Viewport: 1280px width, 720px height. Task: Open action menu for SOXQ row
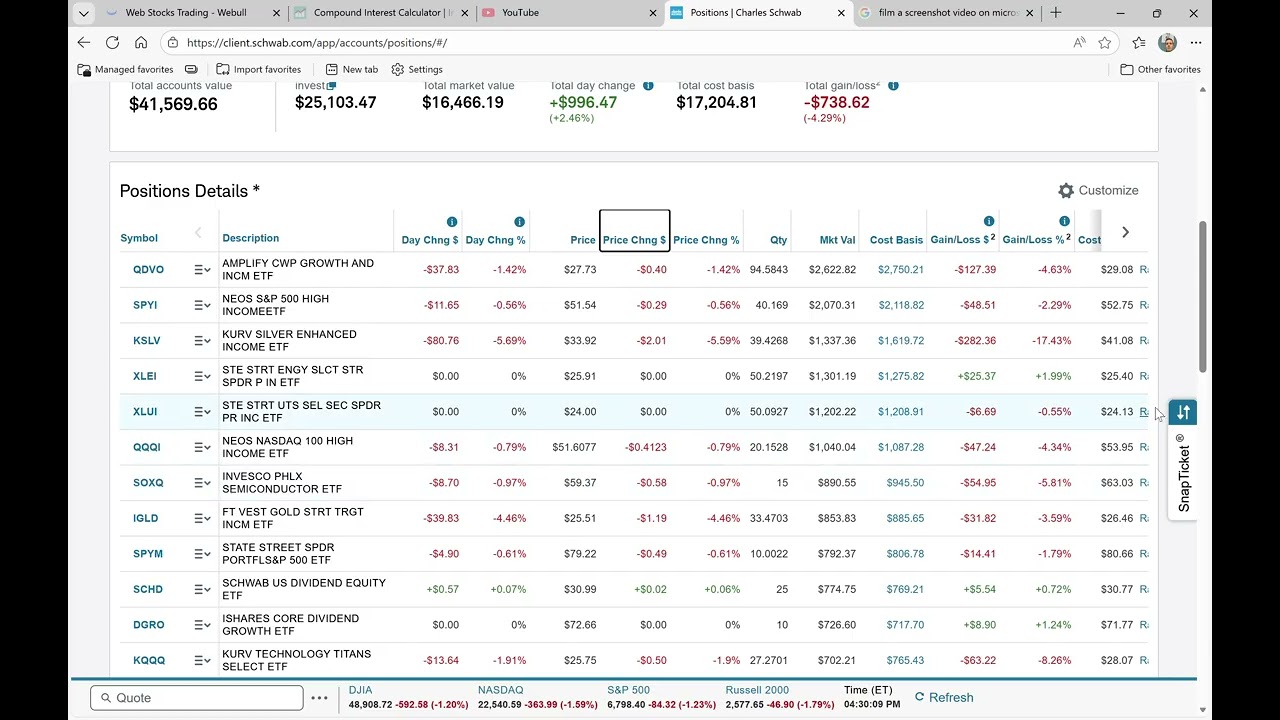coord(202,483)
